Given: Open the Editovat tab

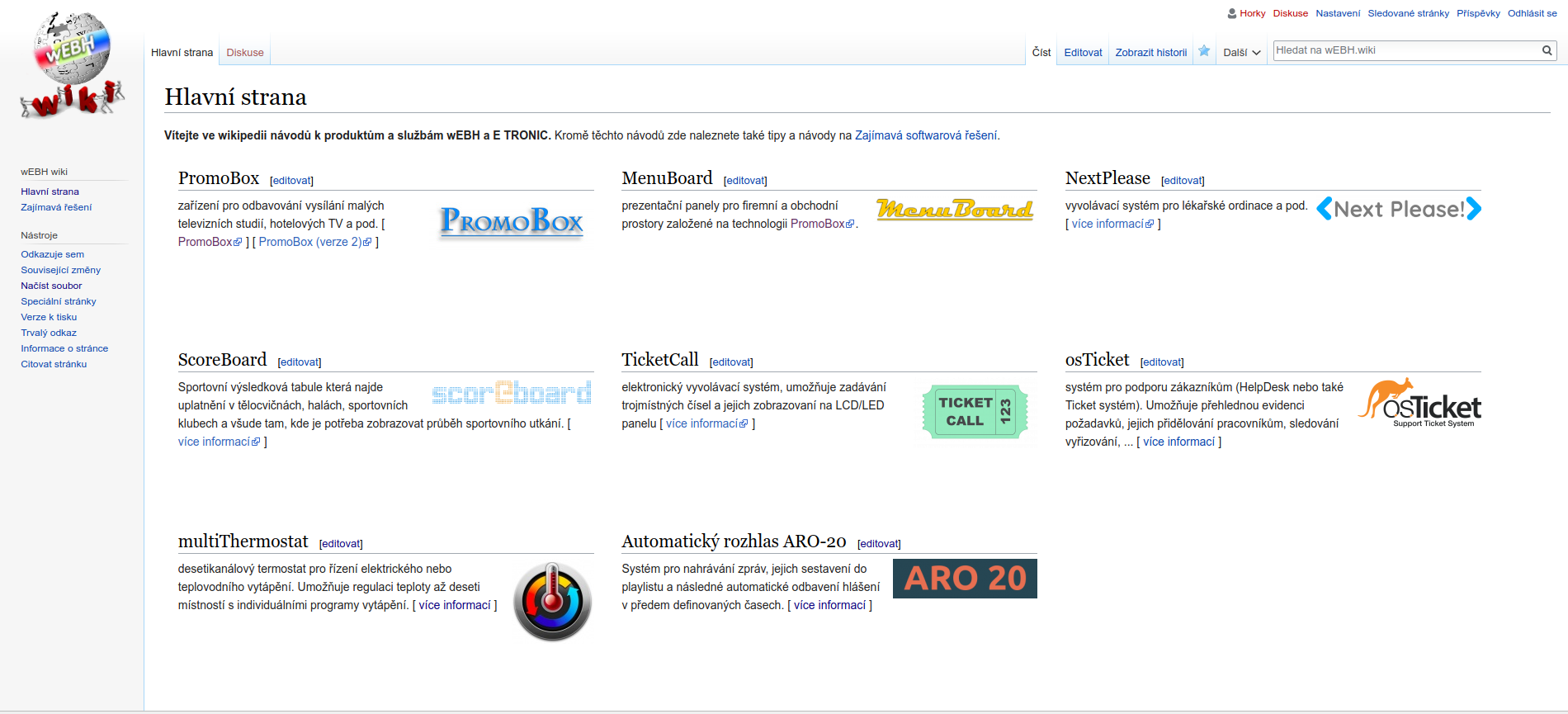Looking at the screenshot, I should 1083,53.
